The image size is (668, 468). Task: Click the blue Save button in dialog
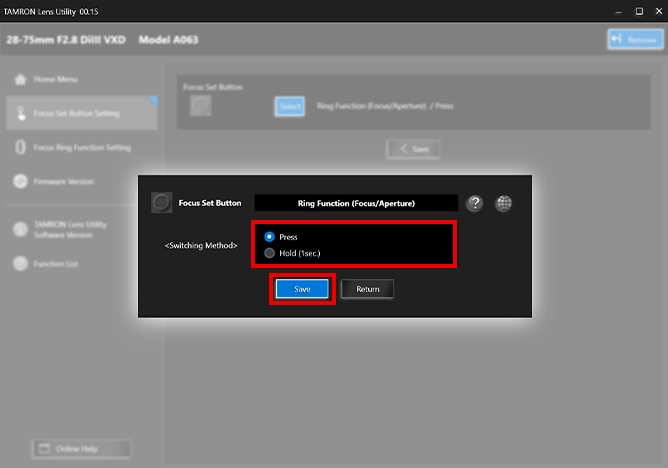[x=302, y=289]
